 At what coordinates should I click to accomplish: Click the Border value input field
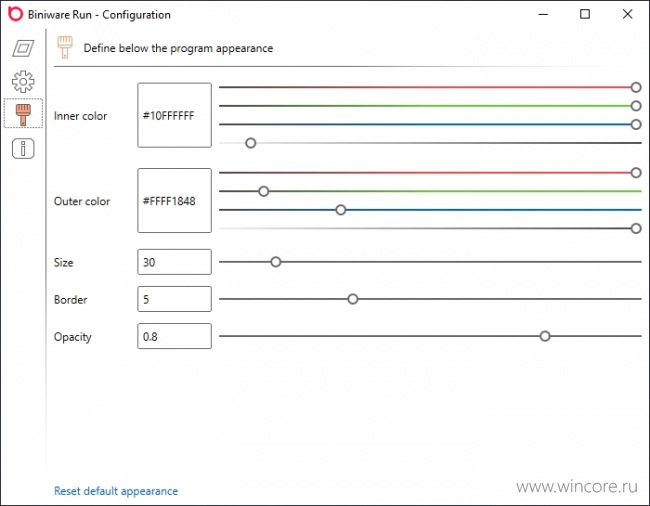pyautogui.click(x=175, y=299)
